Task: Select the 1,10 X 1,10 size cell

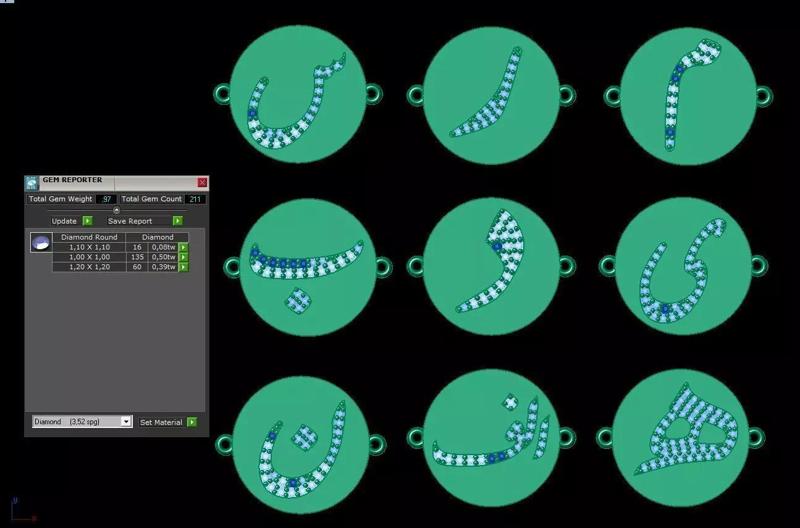Action: [x=89, y=247]
